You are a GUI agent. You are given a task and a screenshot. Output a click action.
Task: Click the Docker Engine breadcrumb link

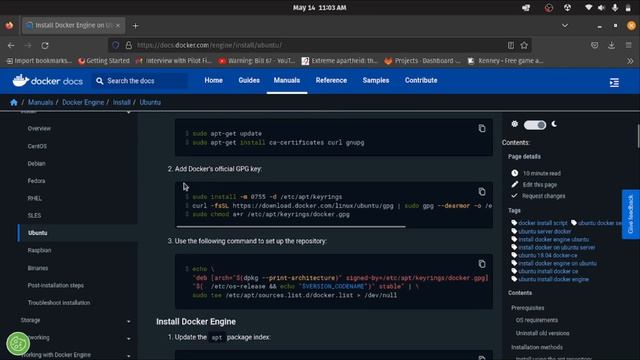click(x=83, y=102)
